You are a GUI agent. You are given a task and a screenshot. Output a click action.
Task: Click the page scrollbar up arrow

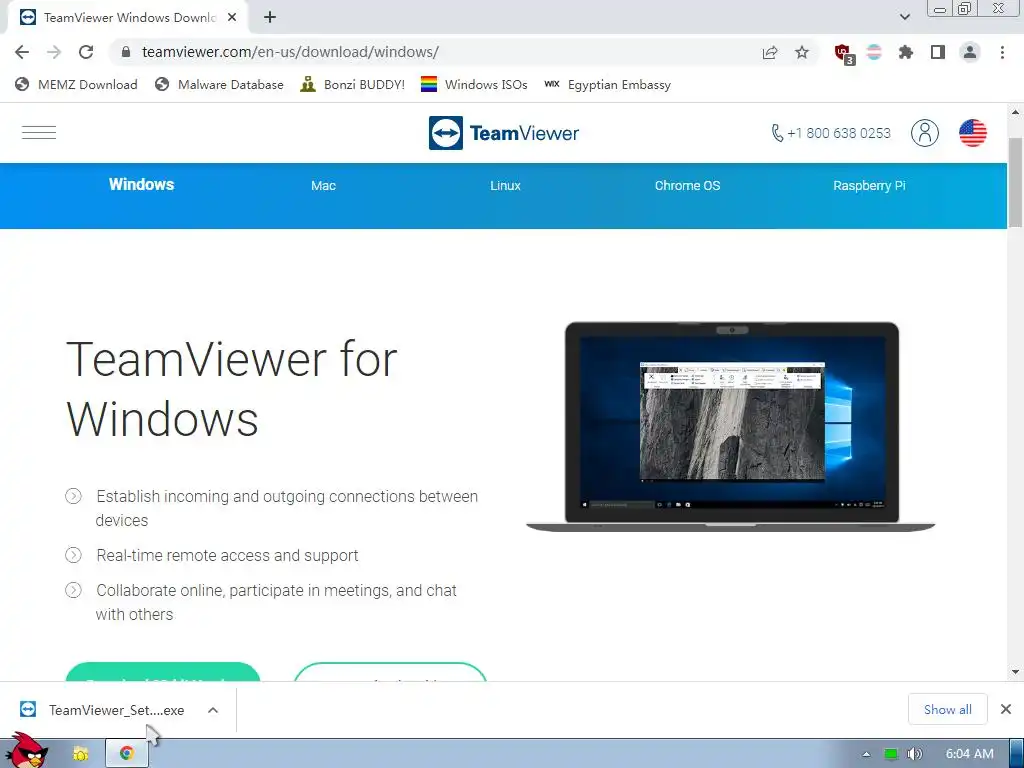coord(1016,112)
